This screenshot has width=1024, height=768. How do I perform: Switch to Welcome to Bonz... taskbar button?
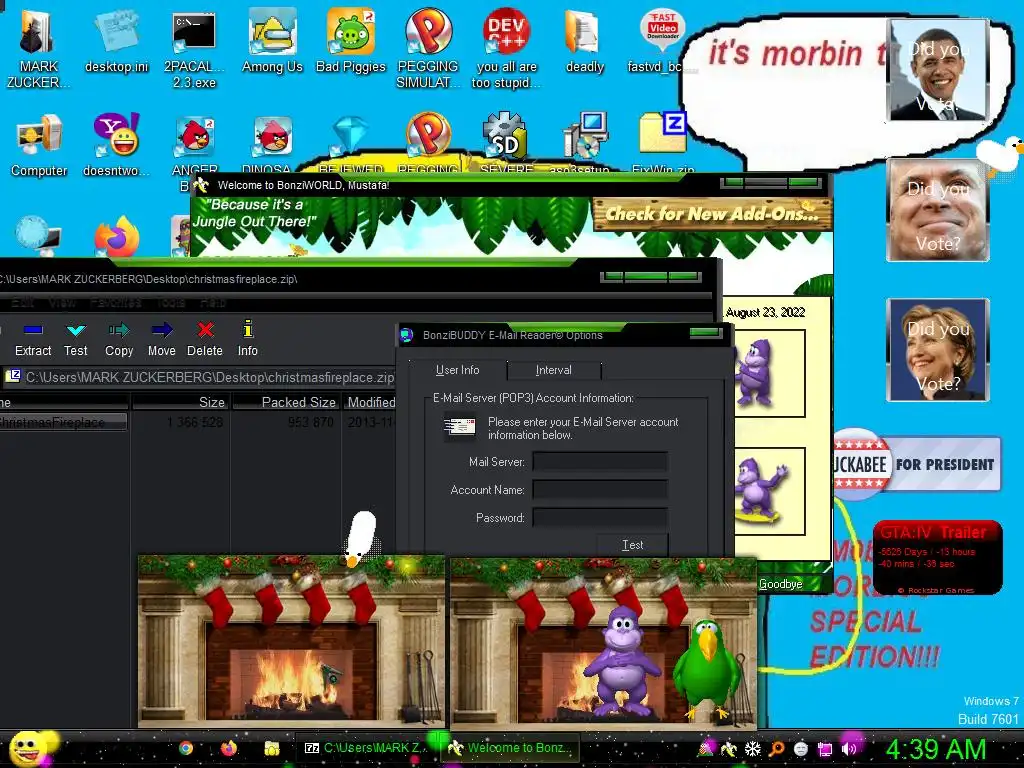click(x=510, y=748)
